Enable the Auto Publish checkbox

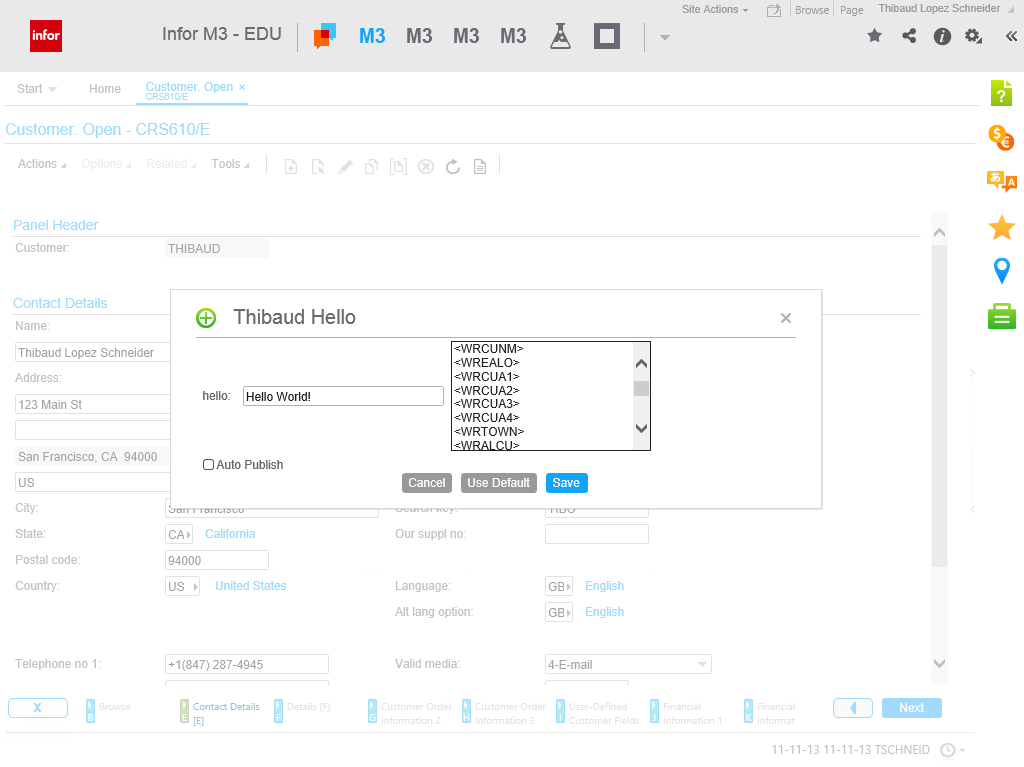click(x=208, y=465)
